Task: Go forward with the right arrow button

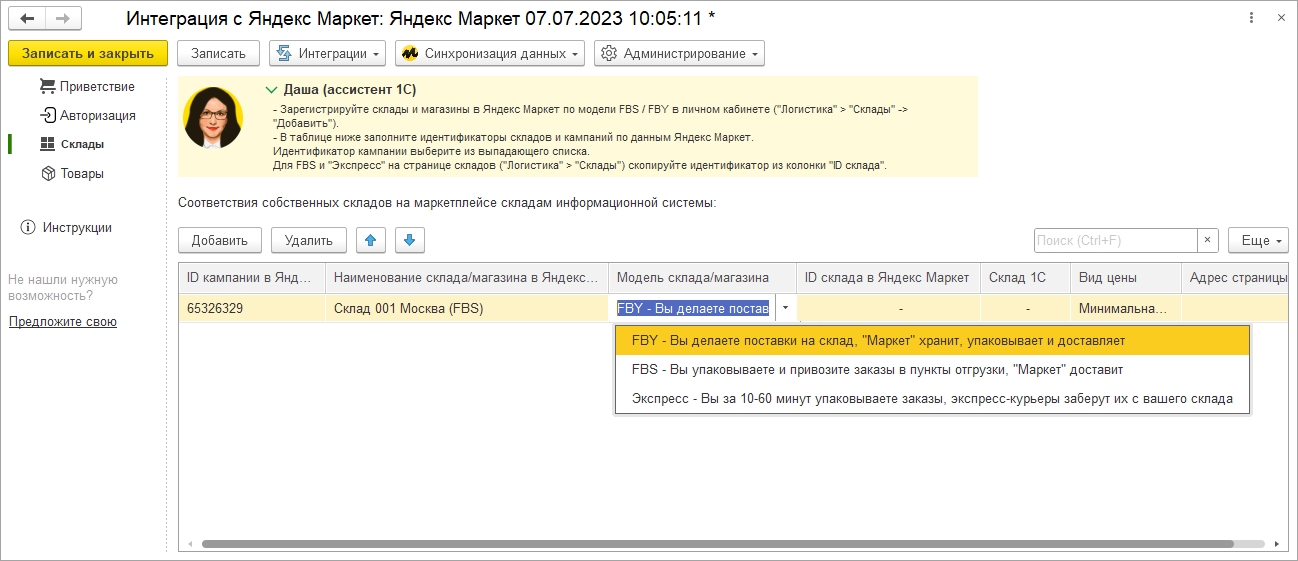Action: (x=63, y=19)
